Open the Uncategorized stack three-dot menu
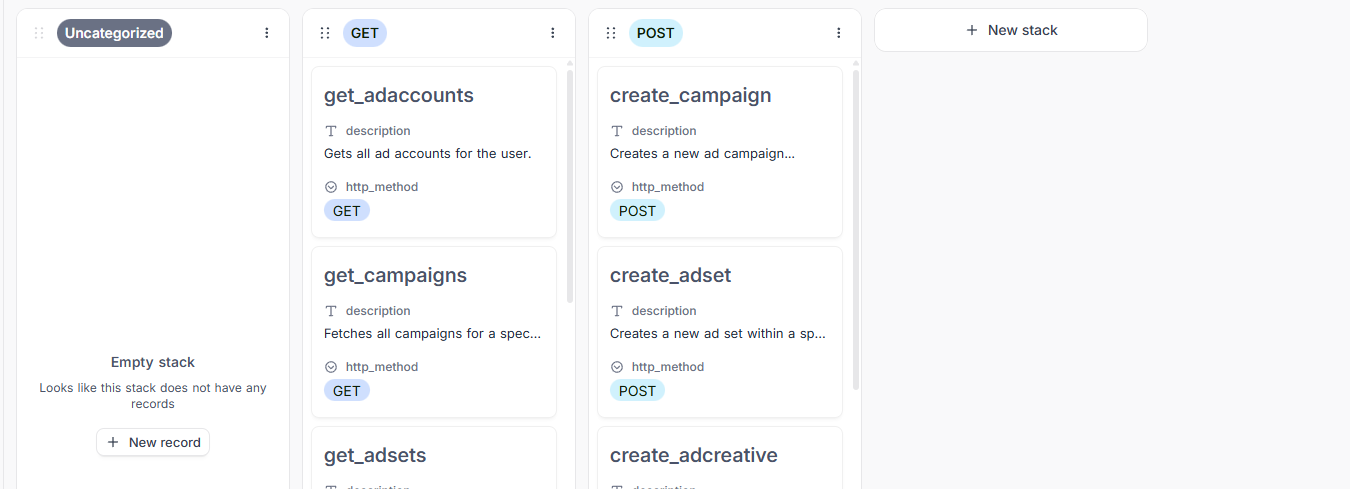 click(x=266, y=33)
